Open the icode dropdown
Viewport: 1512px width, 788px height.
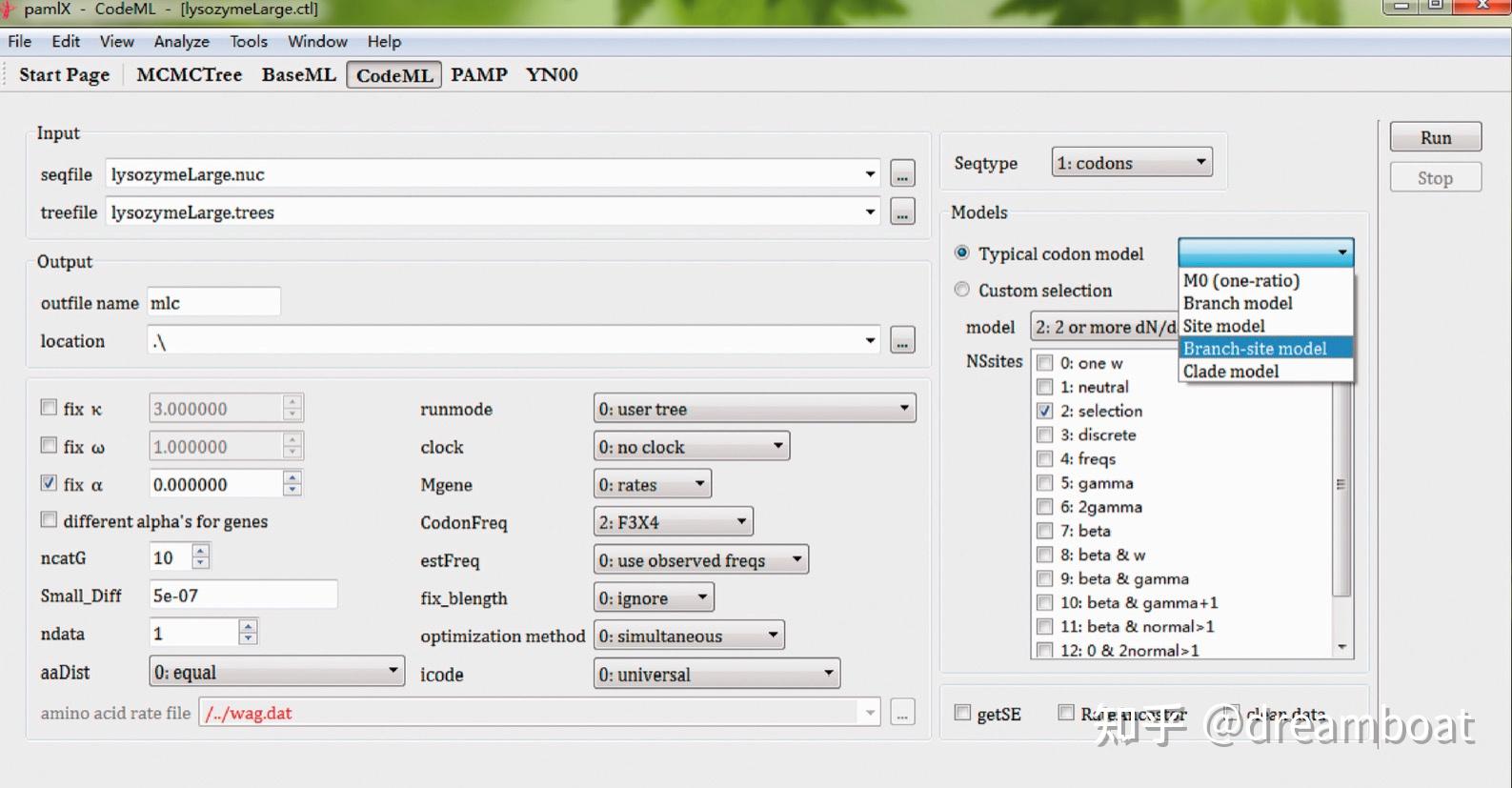(x=716, y=674)
